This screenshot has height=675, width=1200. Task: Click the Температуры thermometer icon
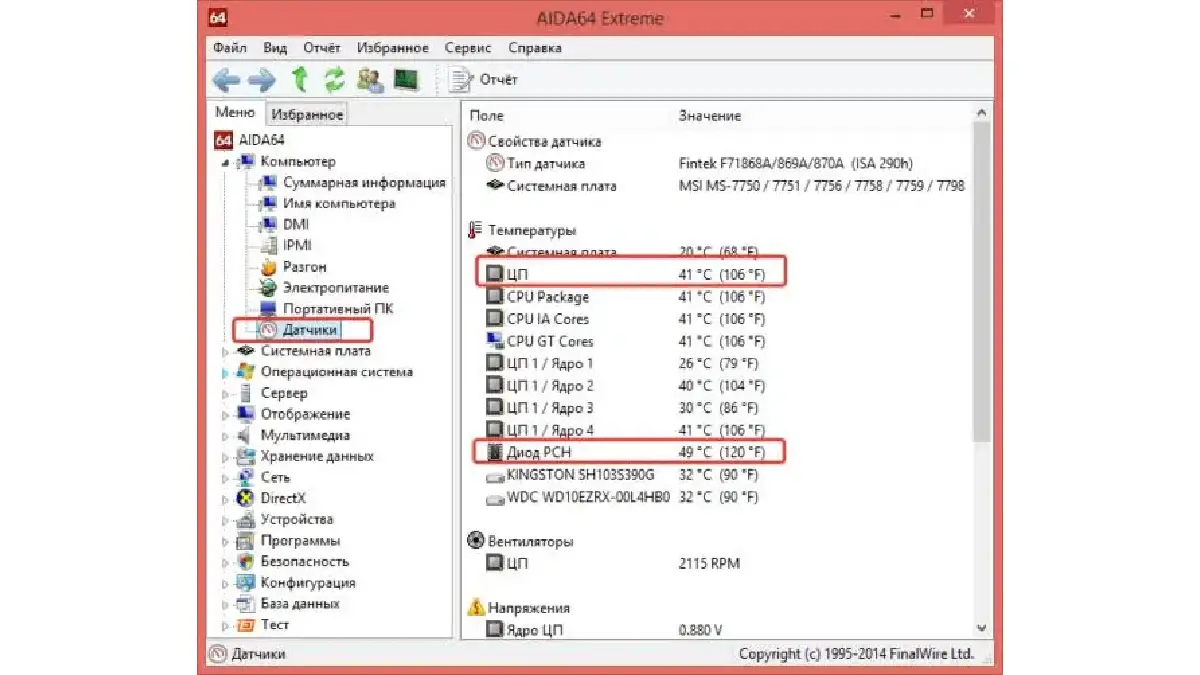point(476,230)
